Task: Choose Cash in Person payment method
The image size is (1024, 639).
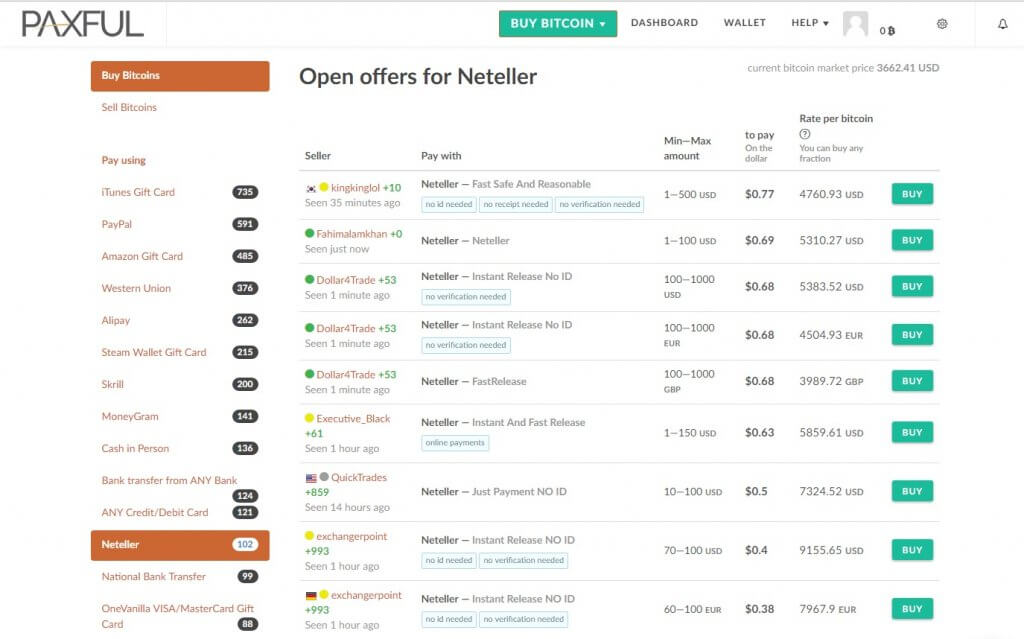Action: click(x=135, y=448)
